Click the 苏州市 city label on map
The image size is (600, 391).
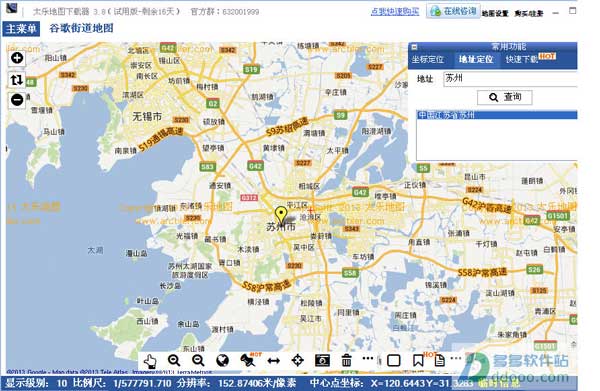(x=281, y=227)
